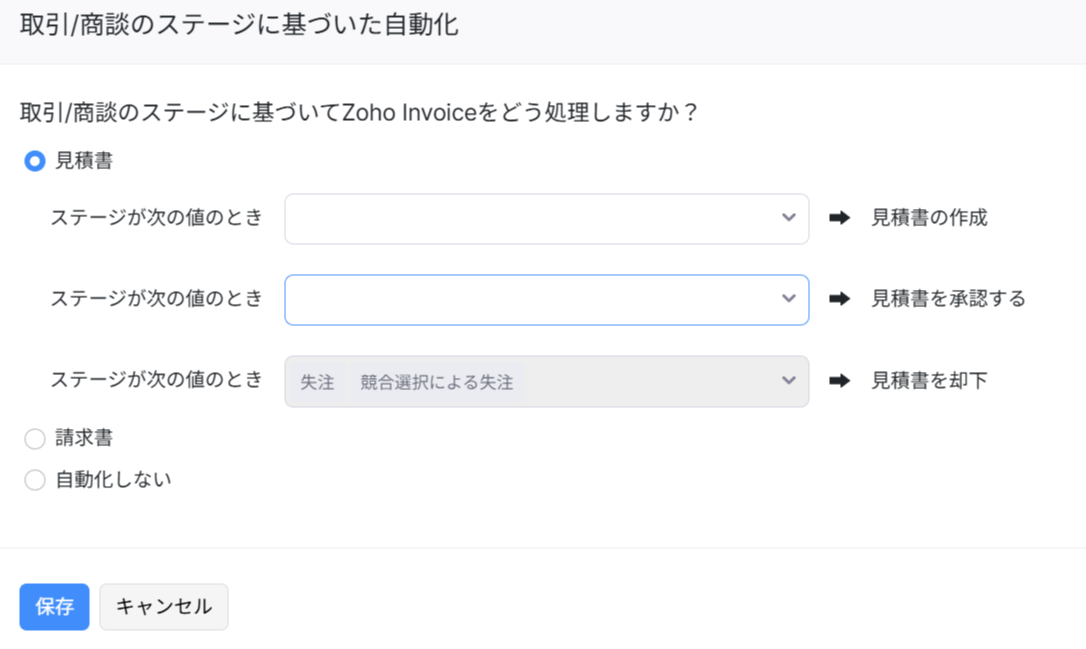Click the 競合選択による失注 stage tag
This screenshot has width=1086, height=649.
click(x=437, y=382)
